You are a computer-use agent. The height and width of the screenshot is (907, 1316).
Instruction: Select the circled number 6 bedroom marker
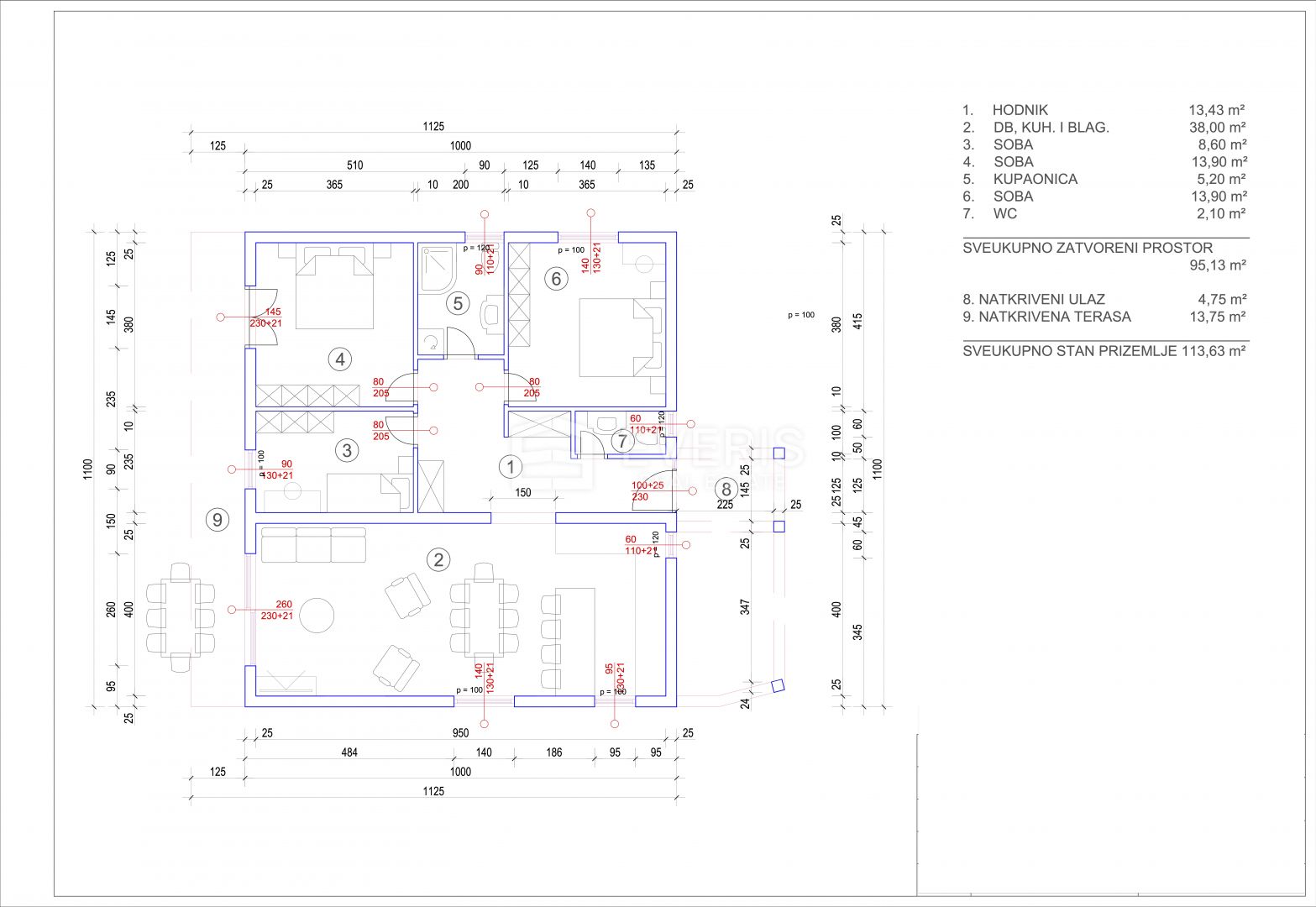tap(556, 278)
